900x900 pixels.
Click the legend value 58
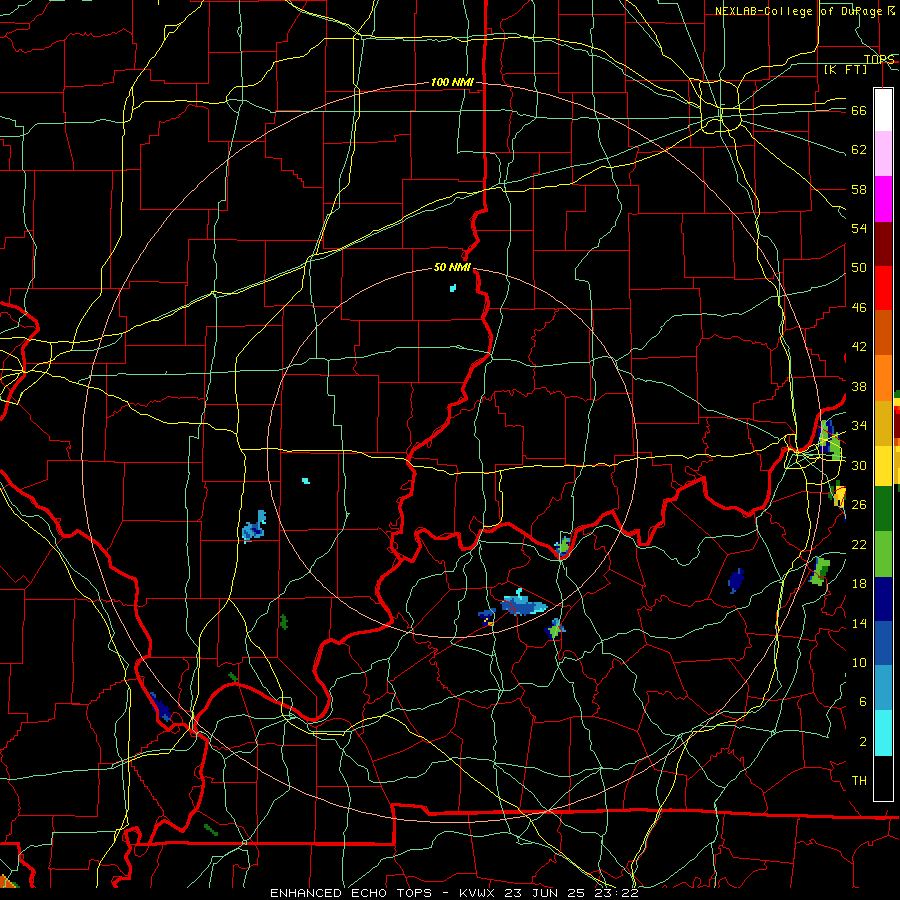[859, 189]
